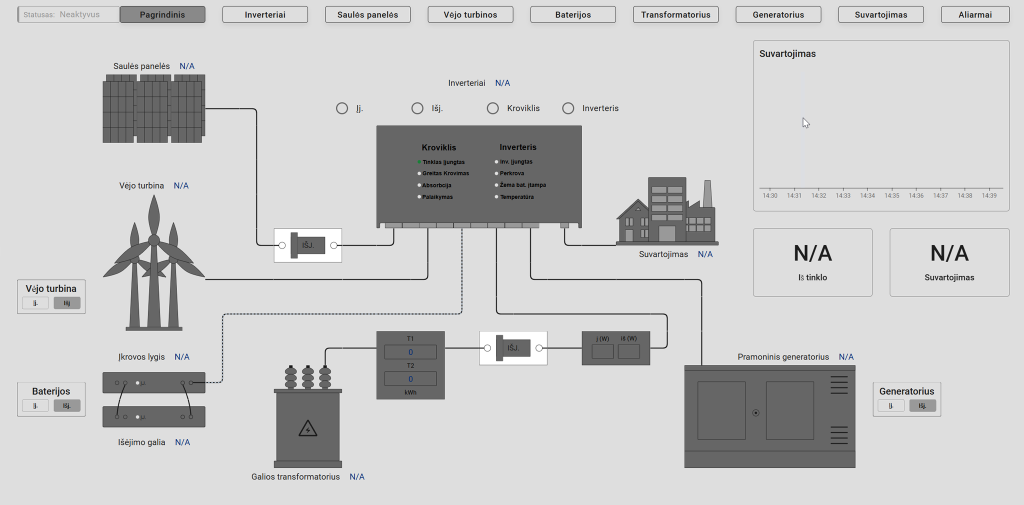
Task: Click the IŠJ. breaker next to the transformer meter
Action: point(513,348)
